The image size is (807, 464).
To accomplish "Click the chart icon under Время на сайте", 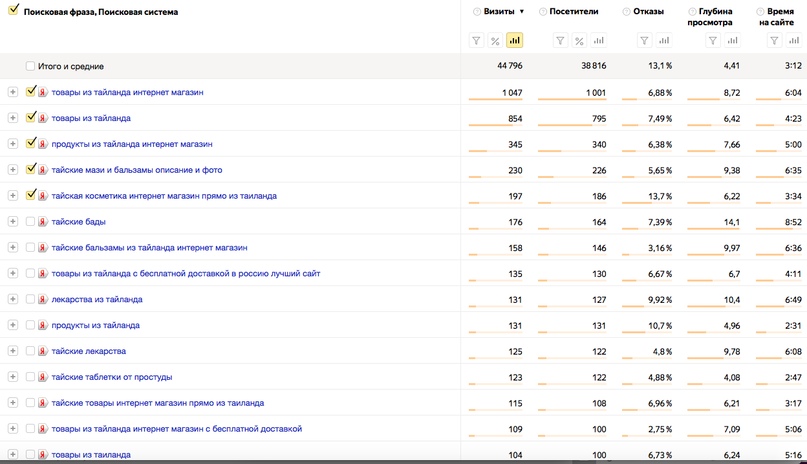I will coord(794,41).
